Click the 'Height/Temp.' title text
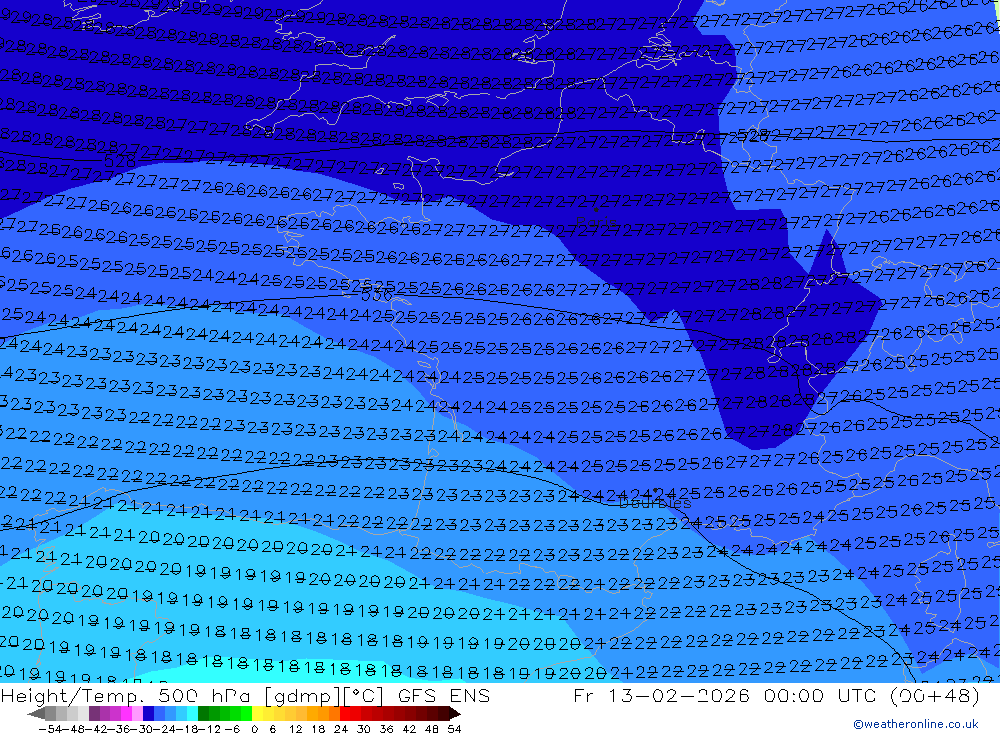 point(71,696)
